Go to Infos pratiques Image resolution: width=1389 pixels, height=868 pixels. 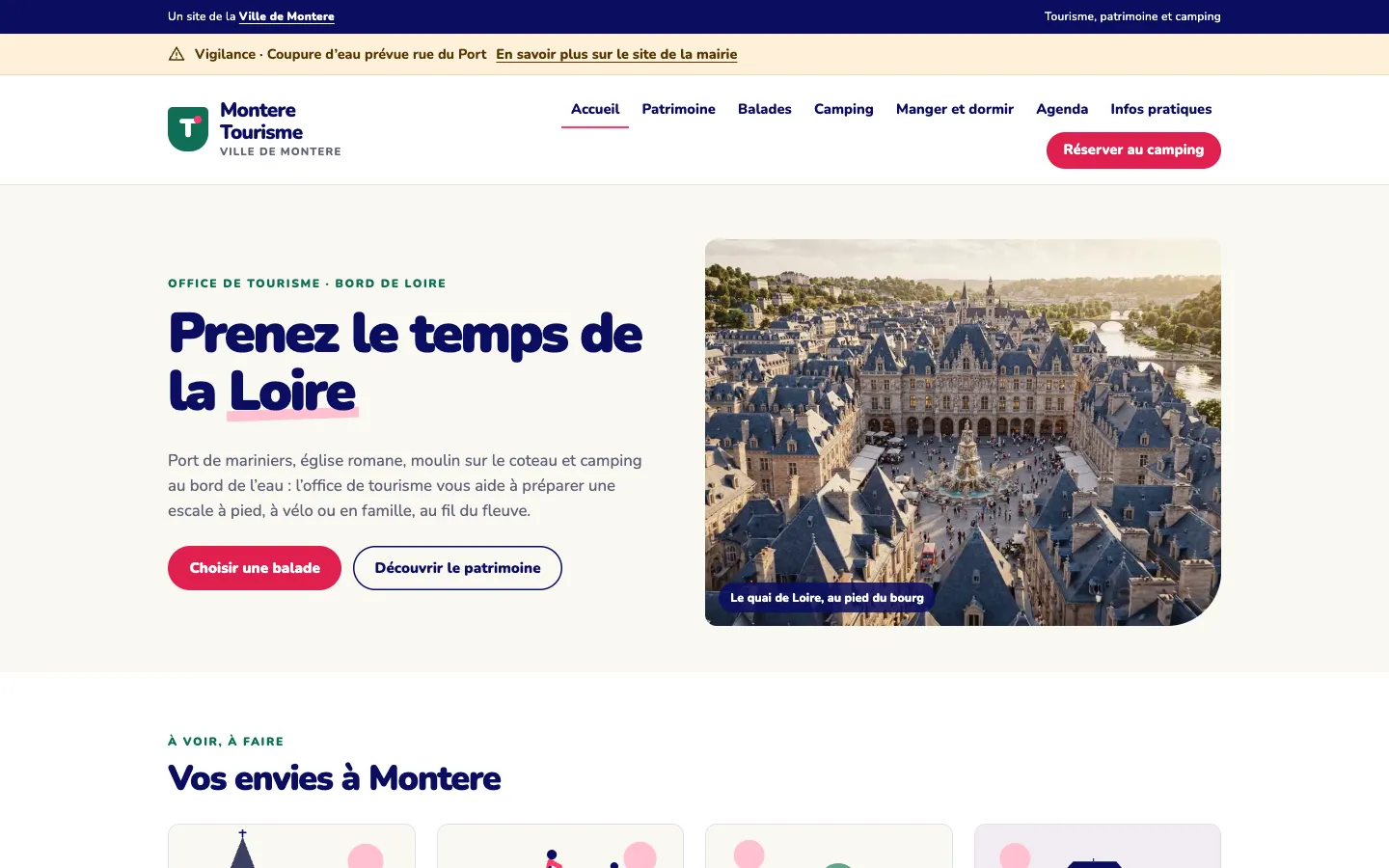click(1161, 109)
